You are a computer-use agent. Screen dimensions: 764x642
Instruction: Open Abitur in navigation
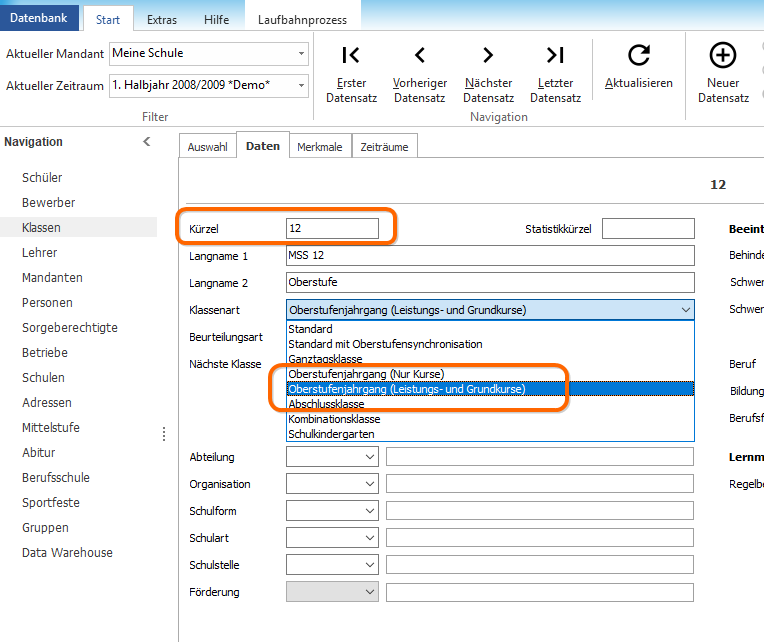[x=38, y=453]
